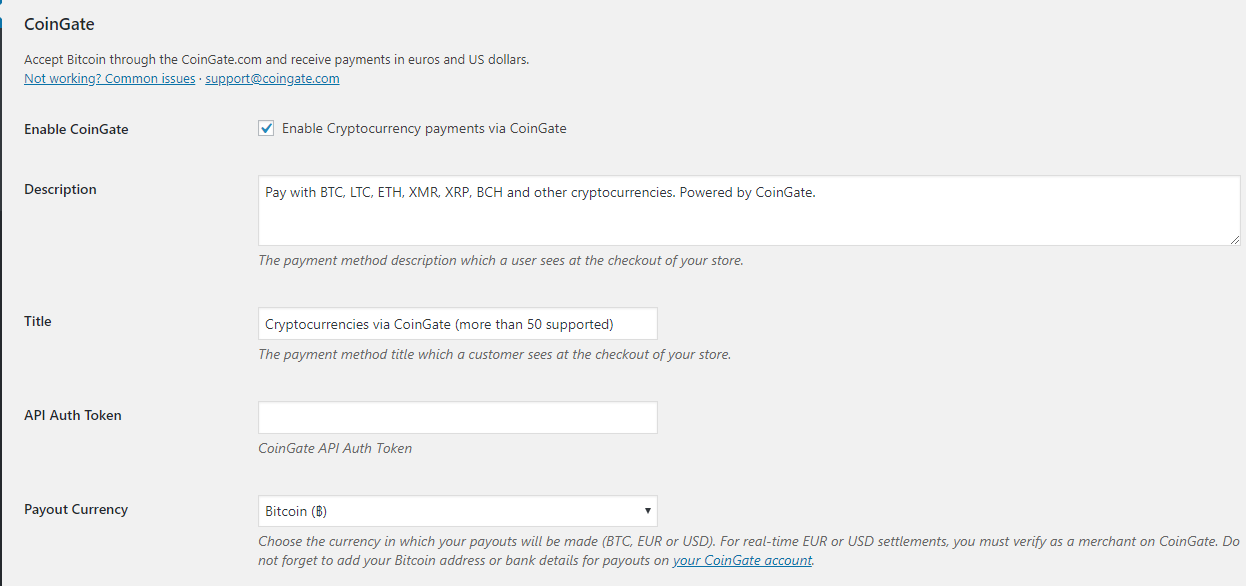The image size is (1246, 586).
Task: Open the Payout Currency dropdown
Action: 458,511
